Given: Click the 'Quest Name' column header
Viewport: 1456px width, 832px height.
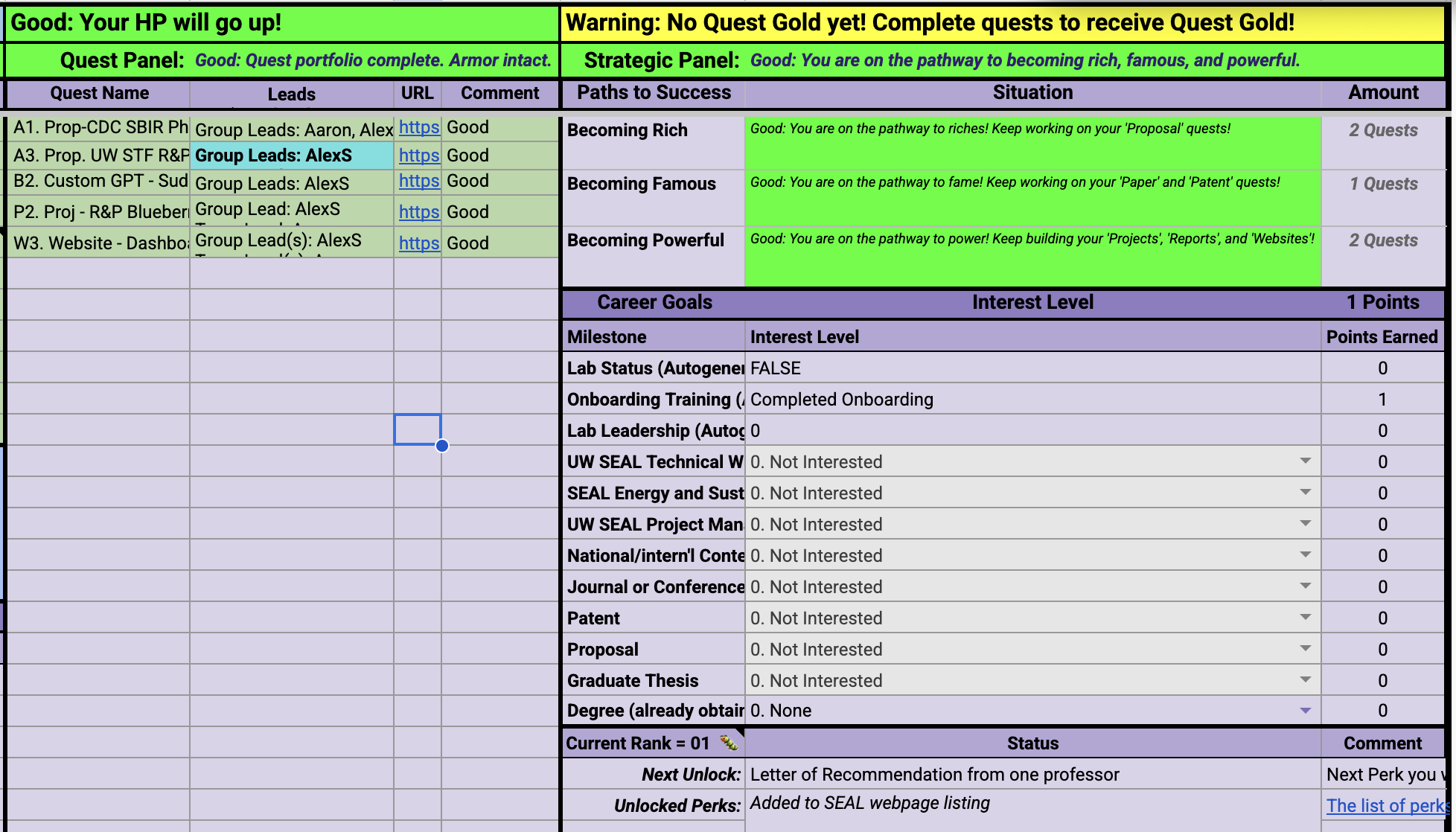Looking at the screenshot, I should [x=99, y=93].
